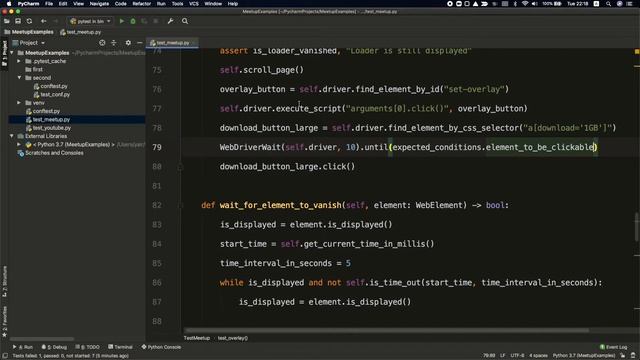Click the Structure vertical side tab
640x360 pixels.
click(x=4, y=282)
